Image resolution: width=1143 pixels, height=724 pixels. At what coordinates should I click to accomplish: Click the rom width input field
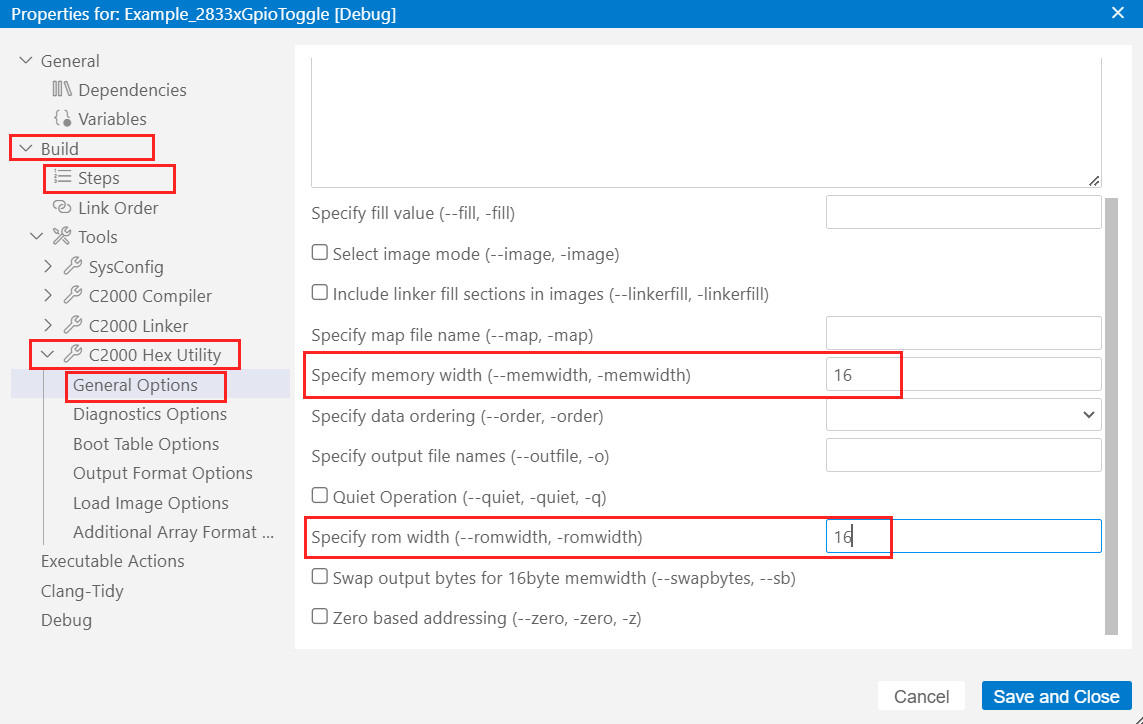(x=963, y=536)
